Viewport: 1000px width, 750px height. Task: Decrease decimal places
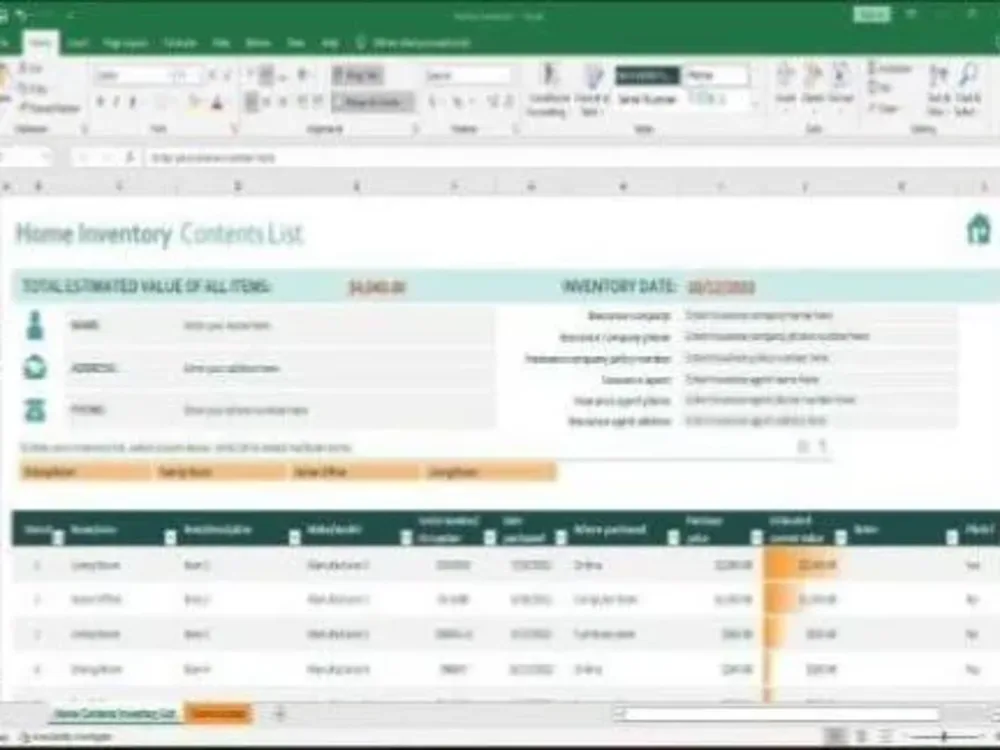(508, 101)
